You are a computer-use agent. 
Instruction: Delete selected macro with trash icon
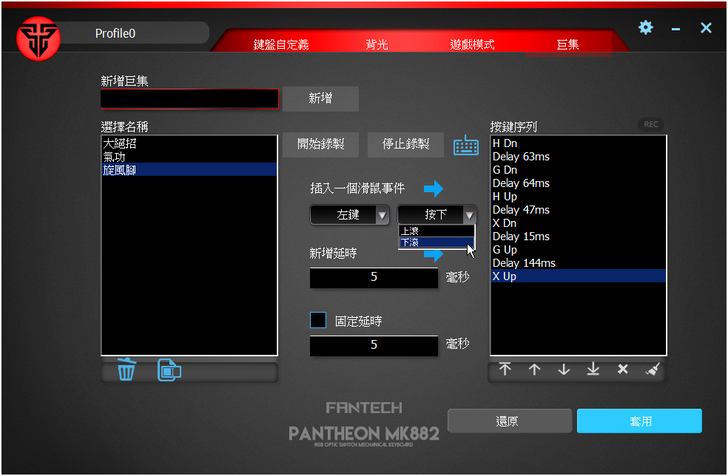coord(126,370)
